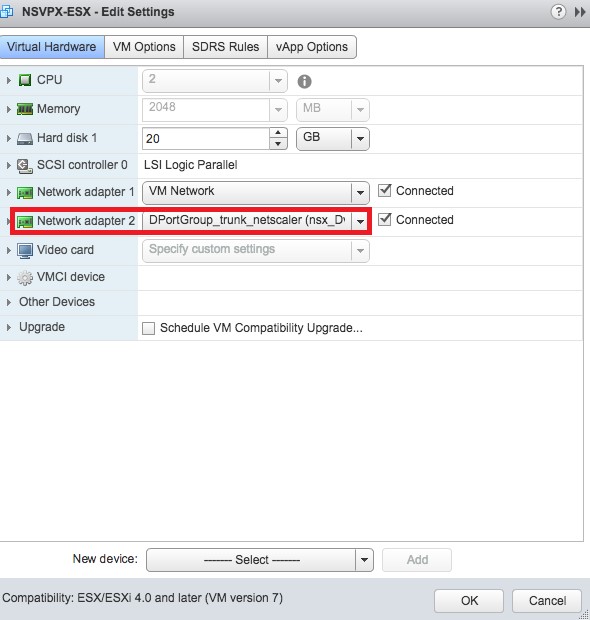Uncheck Connected for Network adapter 1
This screenshot has width=590, height=620.
coord(384,191)
